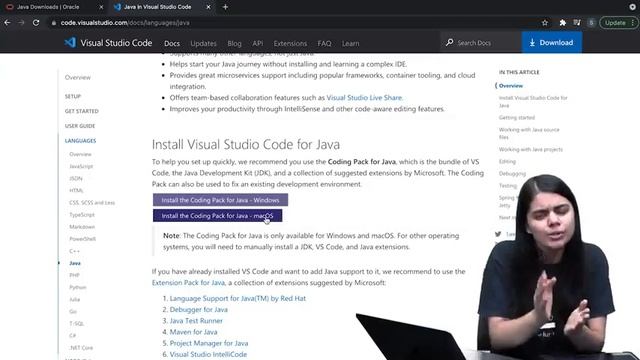Open the Project Manager for Java link
The height and width of the screenshot is (360, 640).
[x=209, y=343]
